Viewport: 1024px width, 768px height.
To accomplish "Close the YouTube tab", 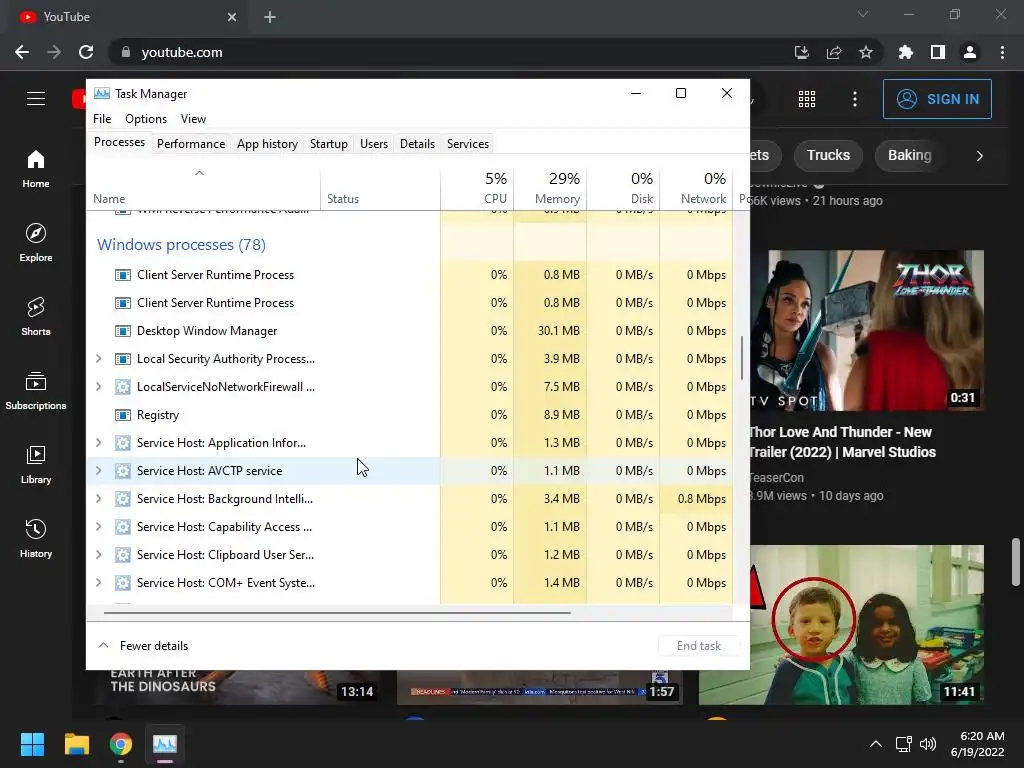I will point(232,17).
